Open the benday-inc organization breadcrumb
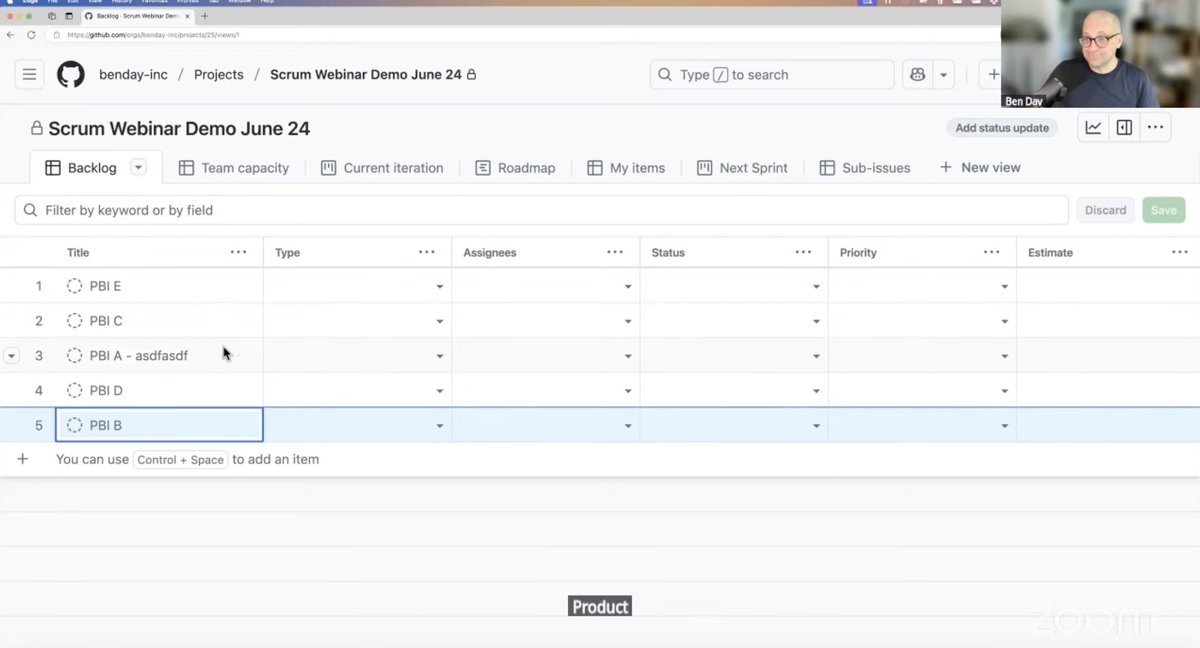The image size is (1200, 648). tap(133, 74)
